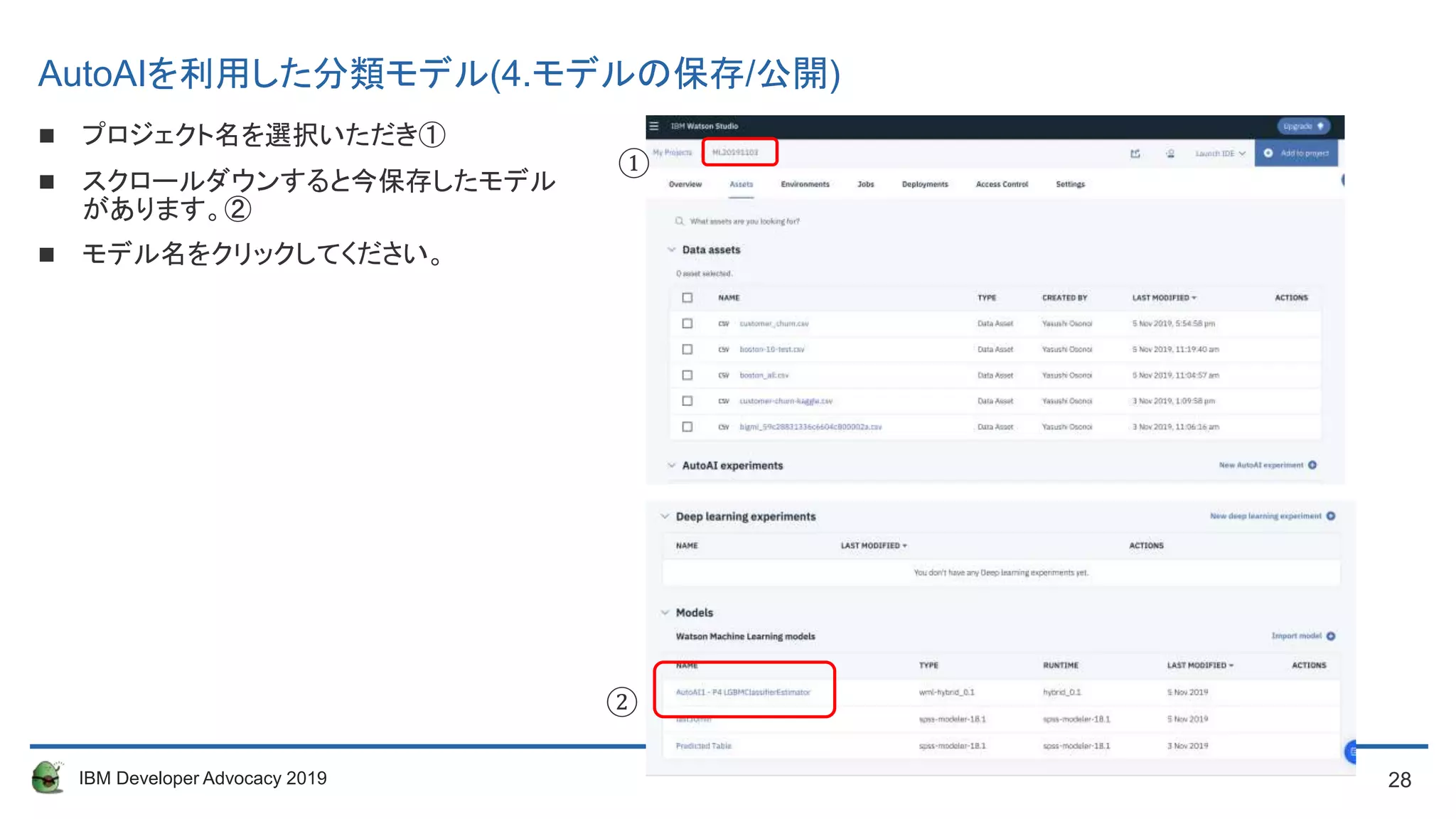
Task: Select the ML20191103 project breadcrumb
Action: [735, 152]
